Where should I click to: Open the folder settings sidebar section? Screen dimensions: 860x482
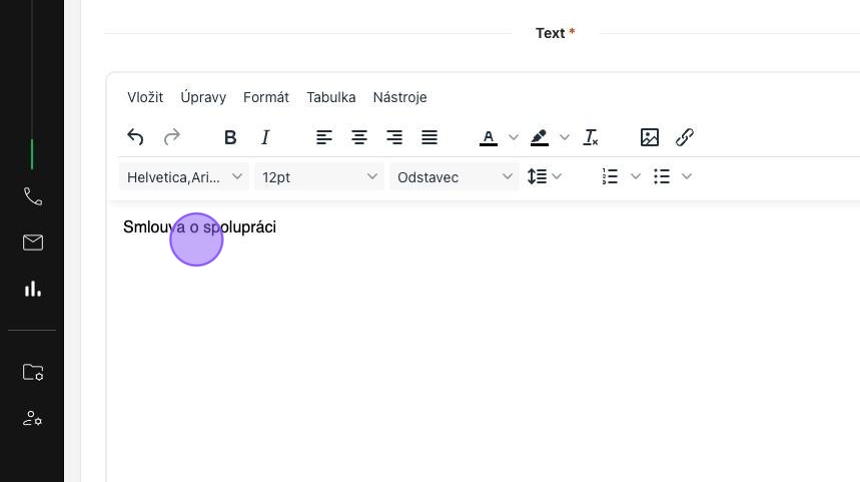pyautogui.click(x=33, y=372)
